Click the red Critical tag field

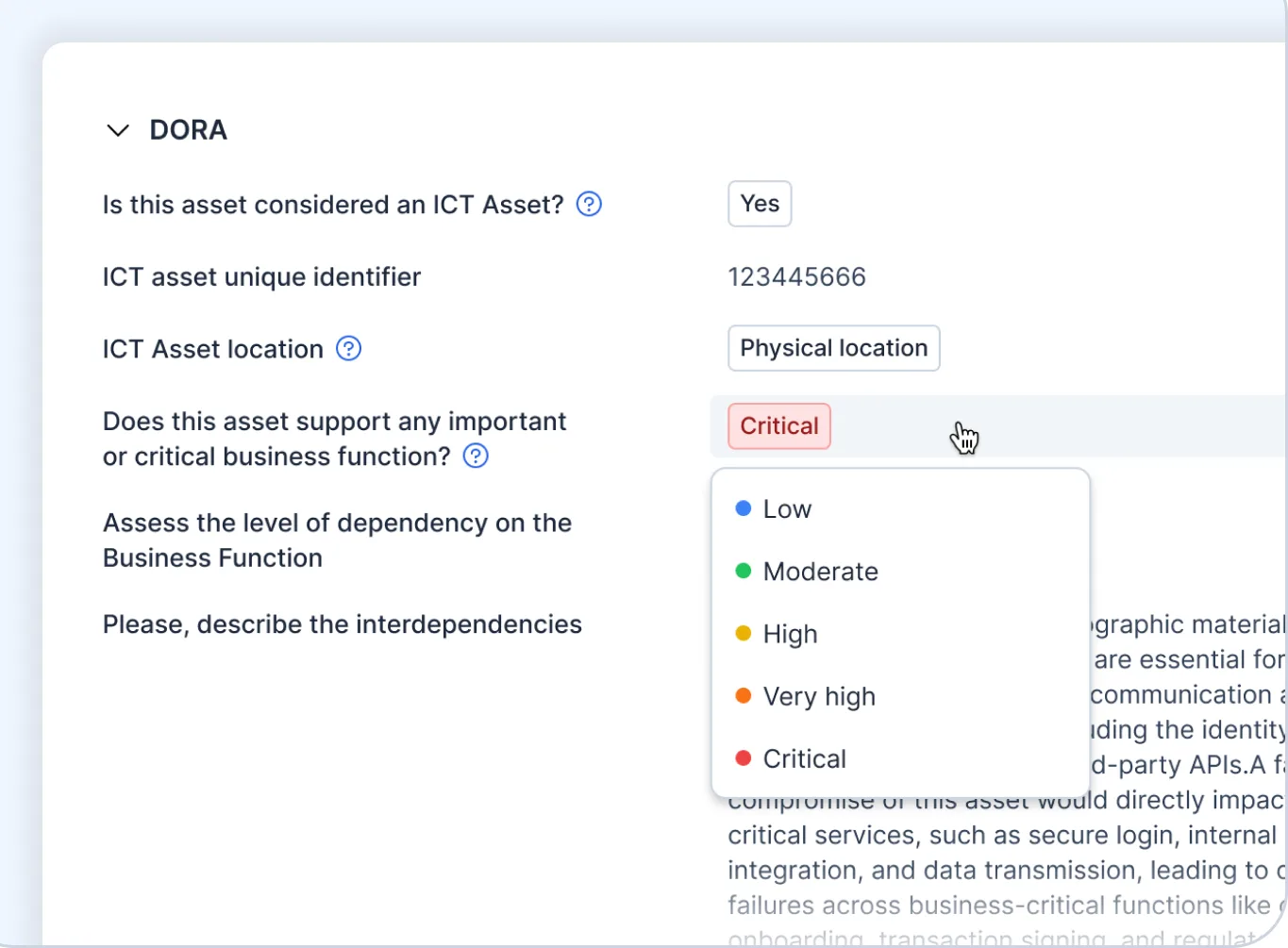point(779,426)
